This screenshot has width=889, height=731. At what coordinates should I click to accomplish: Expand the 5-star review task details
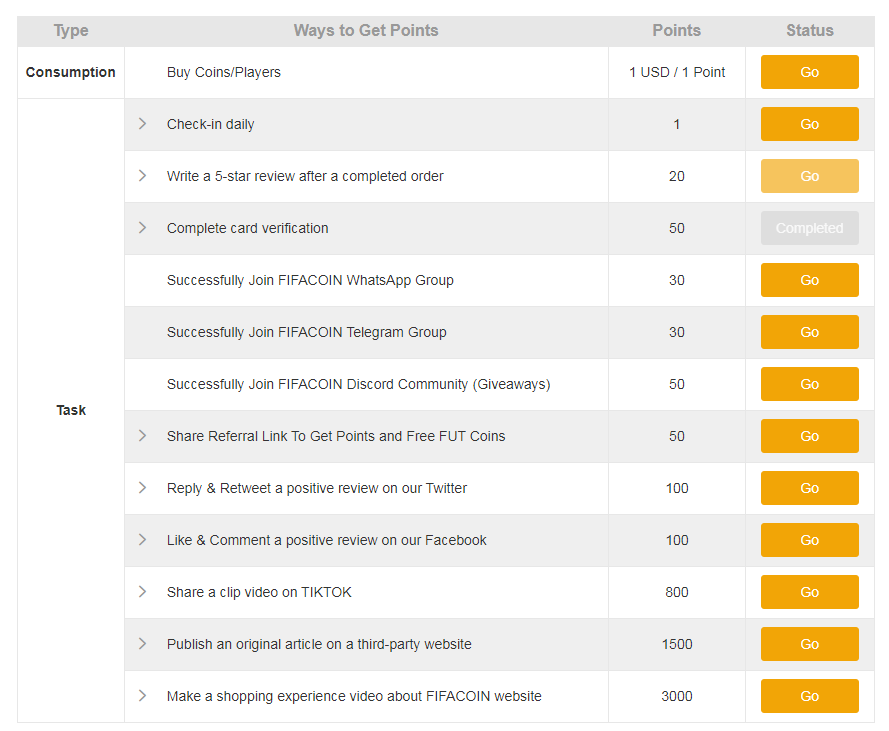[143, 176]
